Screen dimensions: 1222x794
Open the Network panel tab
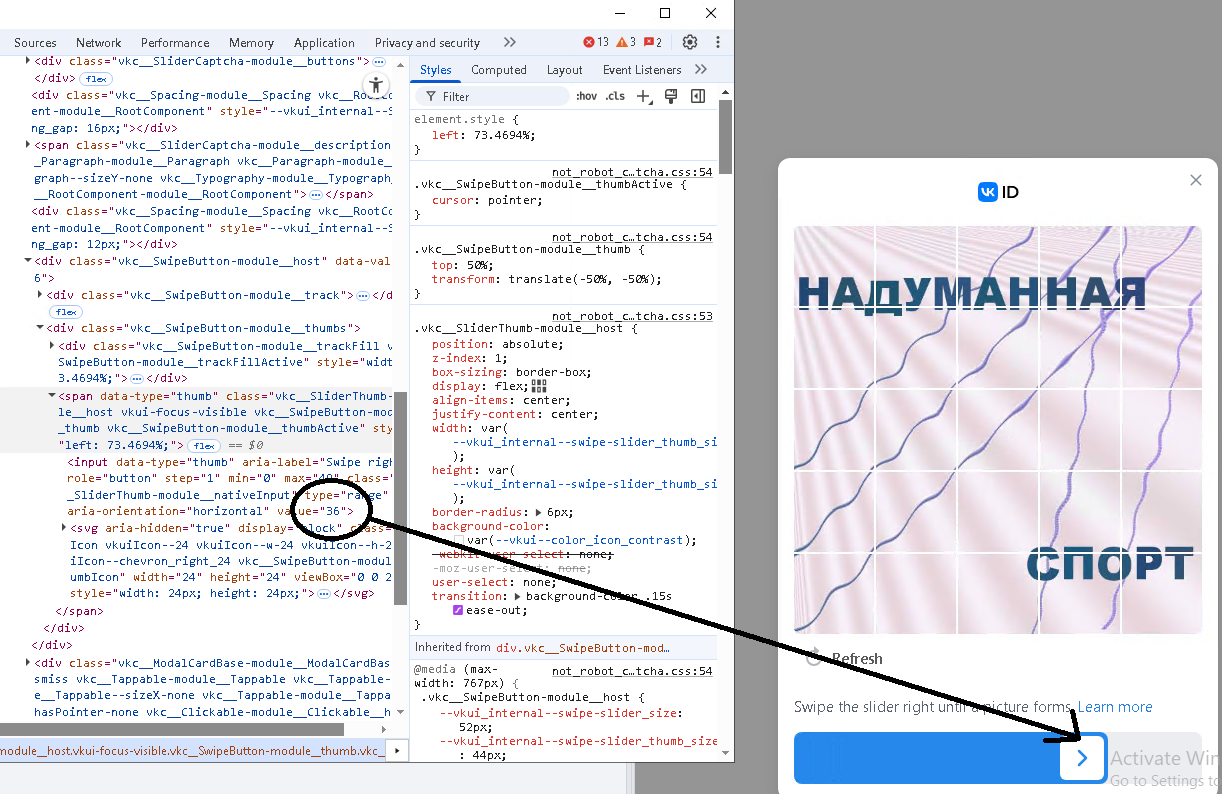(99, 42)
